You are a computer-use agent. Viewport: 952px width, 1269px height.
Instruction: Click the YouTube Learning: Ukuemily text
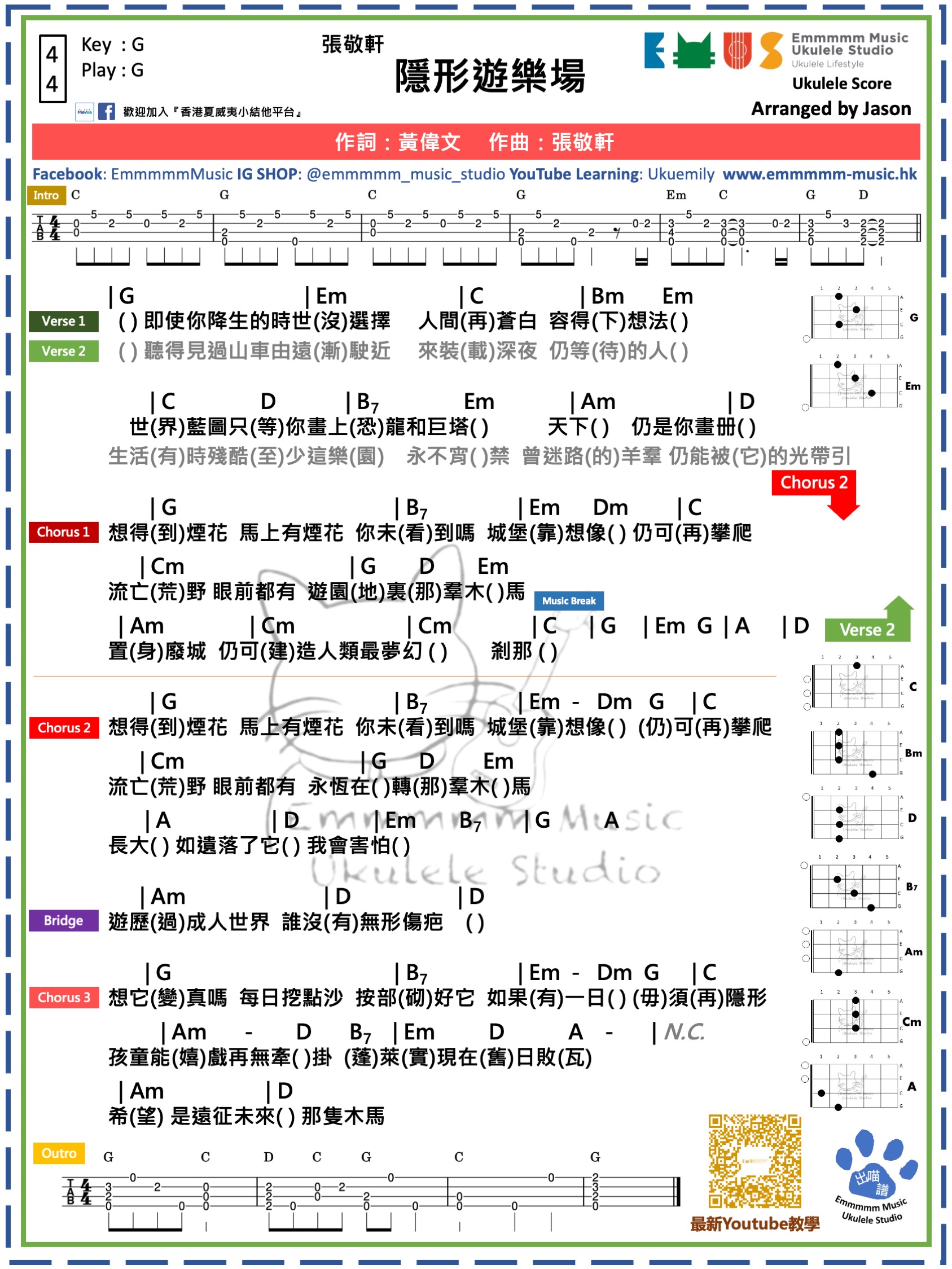click(x=612, y=174)
